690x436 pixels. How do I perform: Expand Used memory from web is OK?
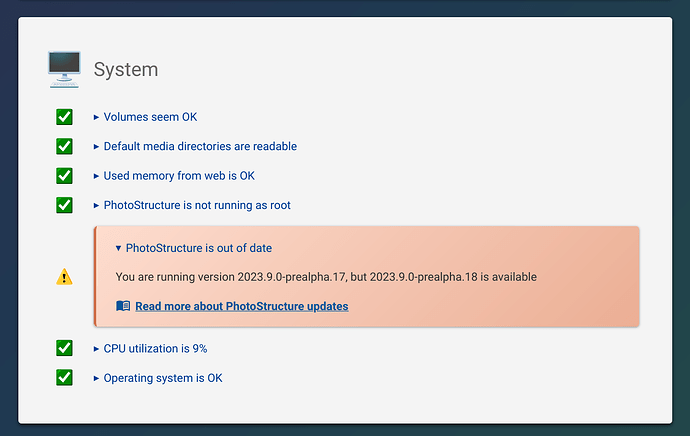pyautogui.click(x=174, y=176)
